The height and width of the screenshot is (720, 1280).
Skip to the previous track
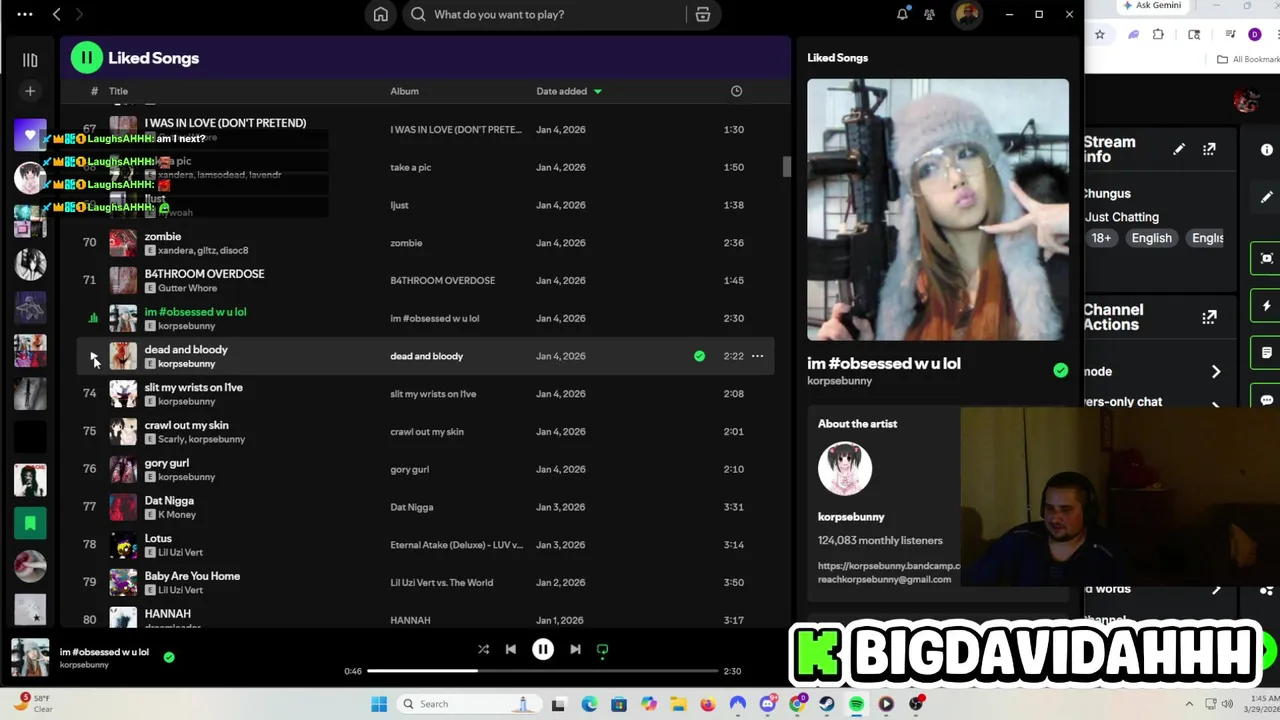pyautogui.click(x=511, y=649)
